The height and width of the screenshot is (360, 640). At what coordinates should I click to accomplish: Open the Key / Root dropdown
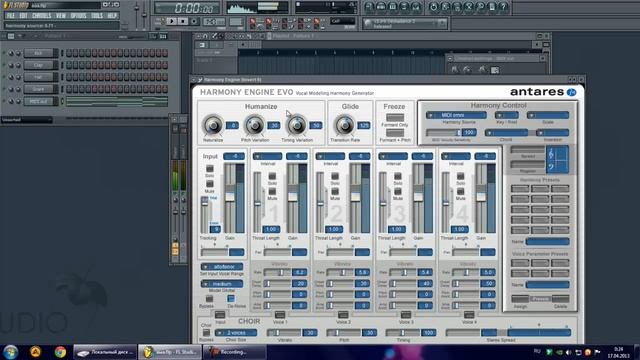507,116
